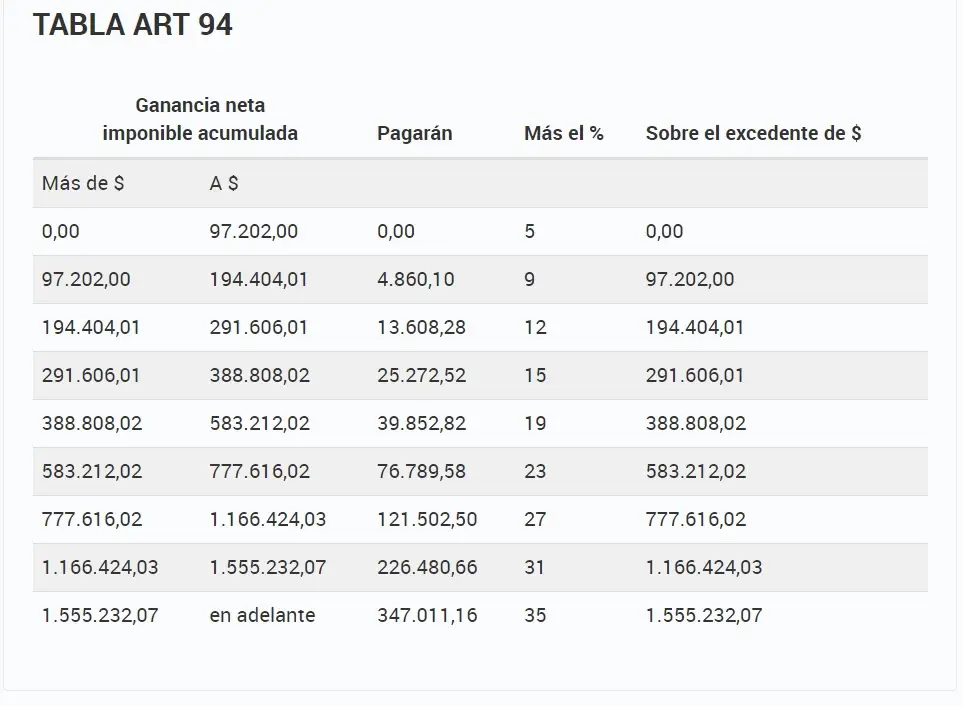Select 1.555.232,07 in the excedente column
The image size is (963, 706).
click(x=704, y=615)
